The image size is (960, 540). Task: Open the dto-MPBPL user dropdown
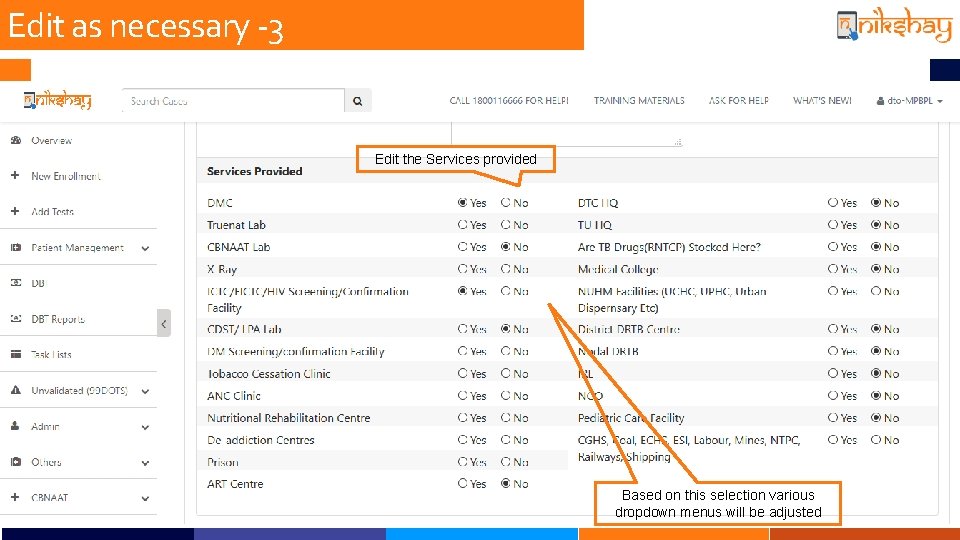pos(909,101)
